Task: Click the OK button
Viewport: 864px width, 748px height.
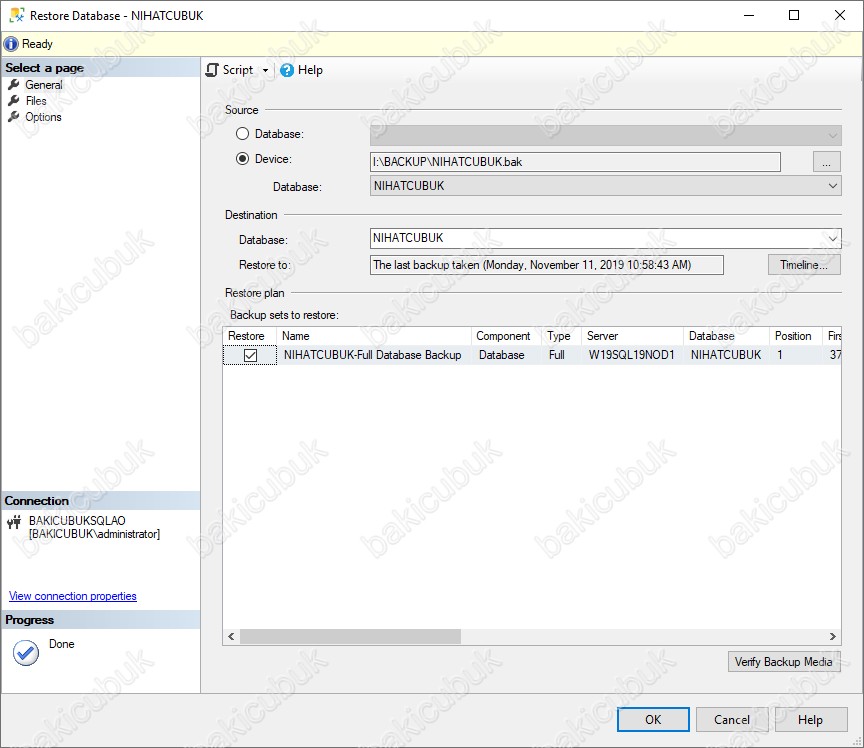Action: 653,720
